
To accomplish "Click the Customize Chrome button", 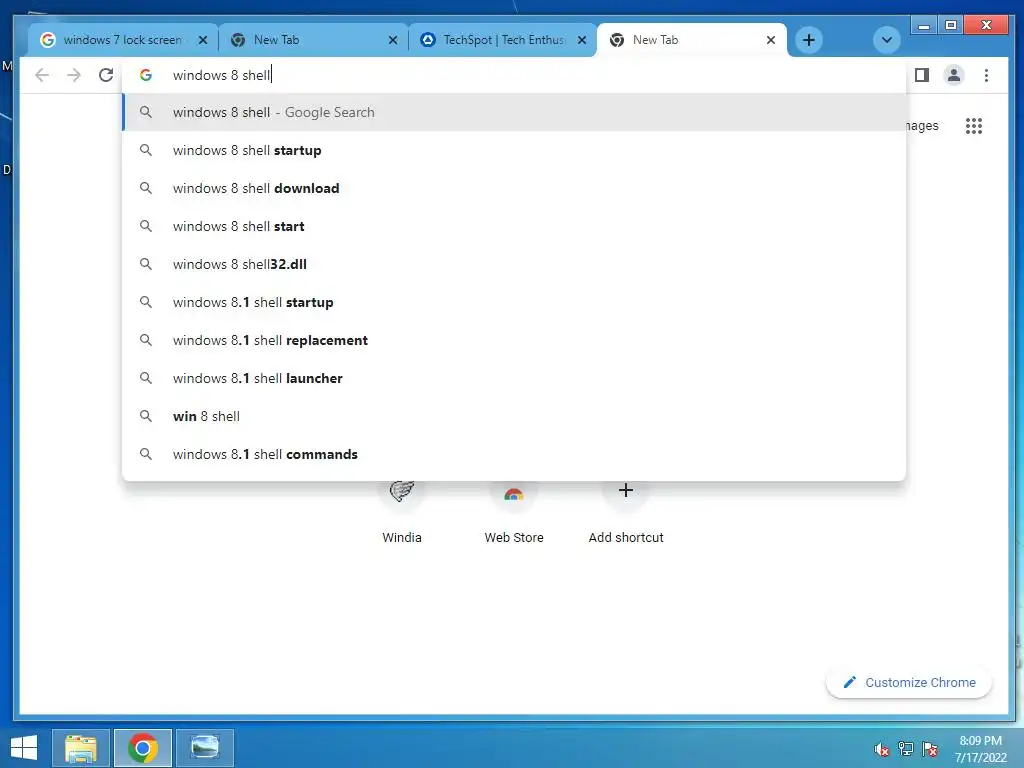I will 909,682.
